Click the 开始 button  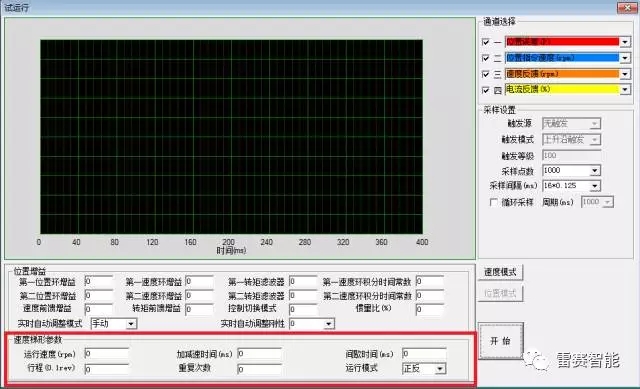point(501,341)
